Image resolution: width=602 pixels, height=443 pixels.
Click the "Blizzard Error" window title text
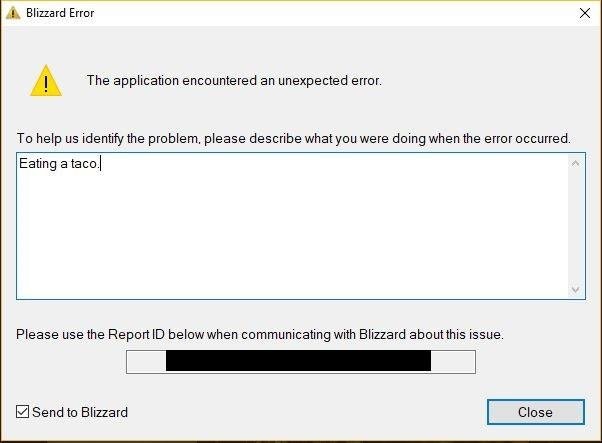[x=60, y=13]
